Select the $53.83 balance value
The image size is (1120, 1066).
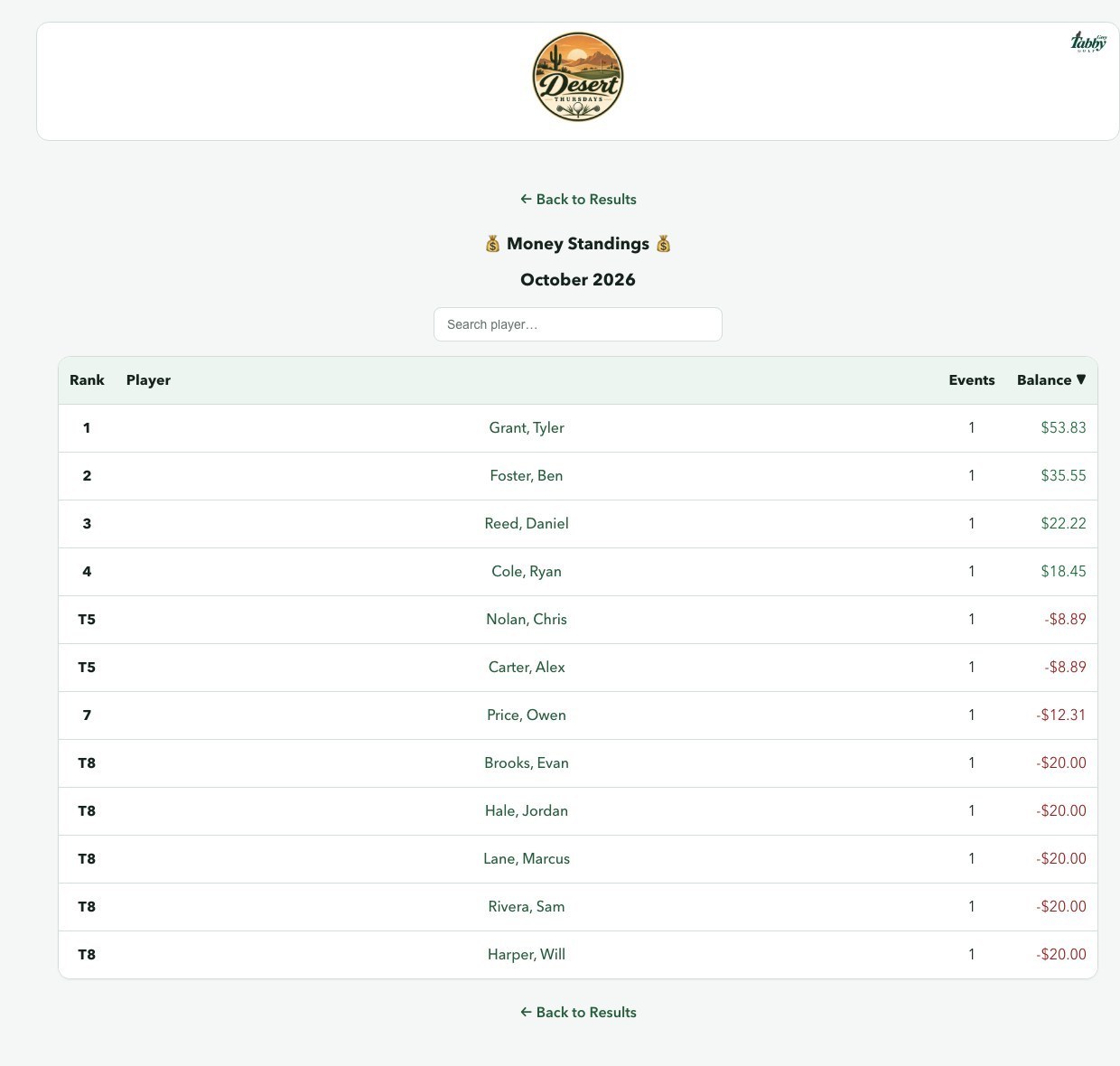pyautogui.click(x=1063, y=428)
